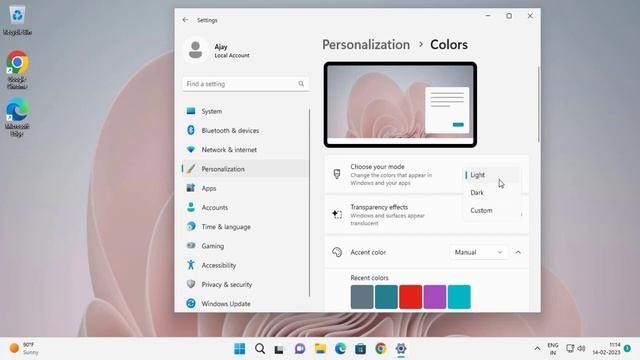Click the Settings gear on the taskbar
640x360 pixels.
[401, 349]
